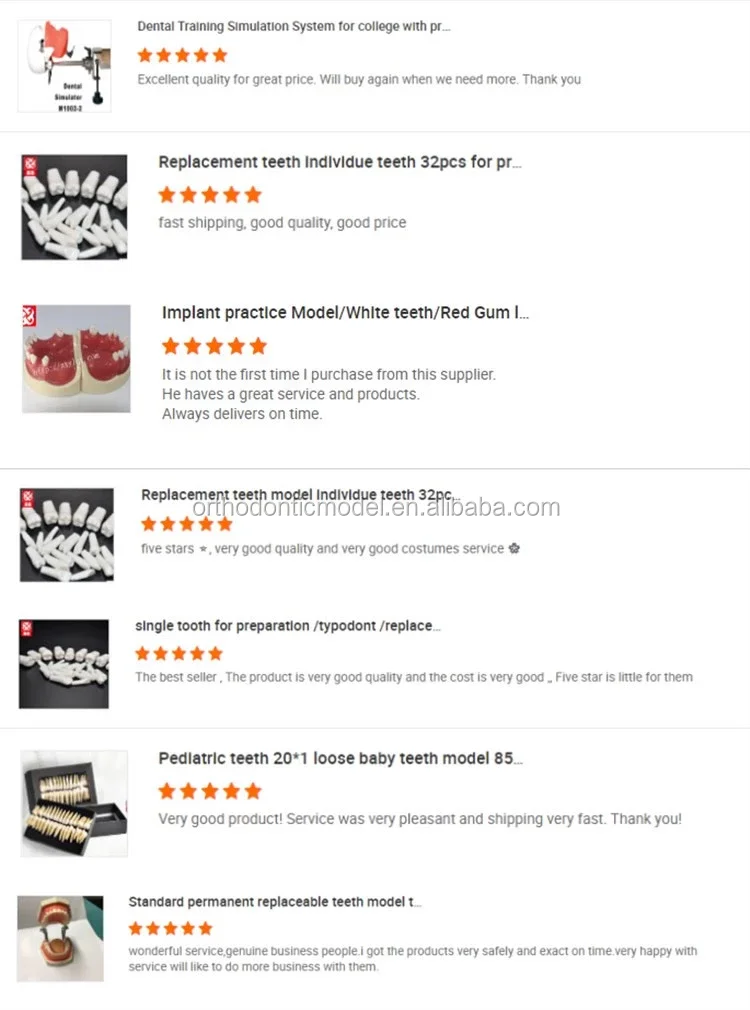The image size is (750, 1010).
Task: Click the Dental Training Simulation System title
Action: pos(294,27)
